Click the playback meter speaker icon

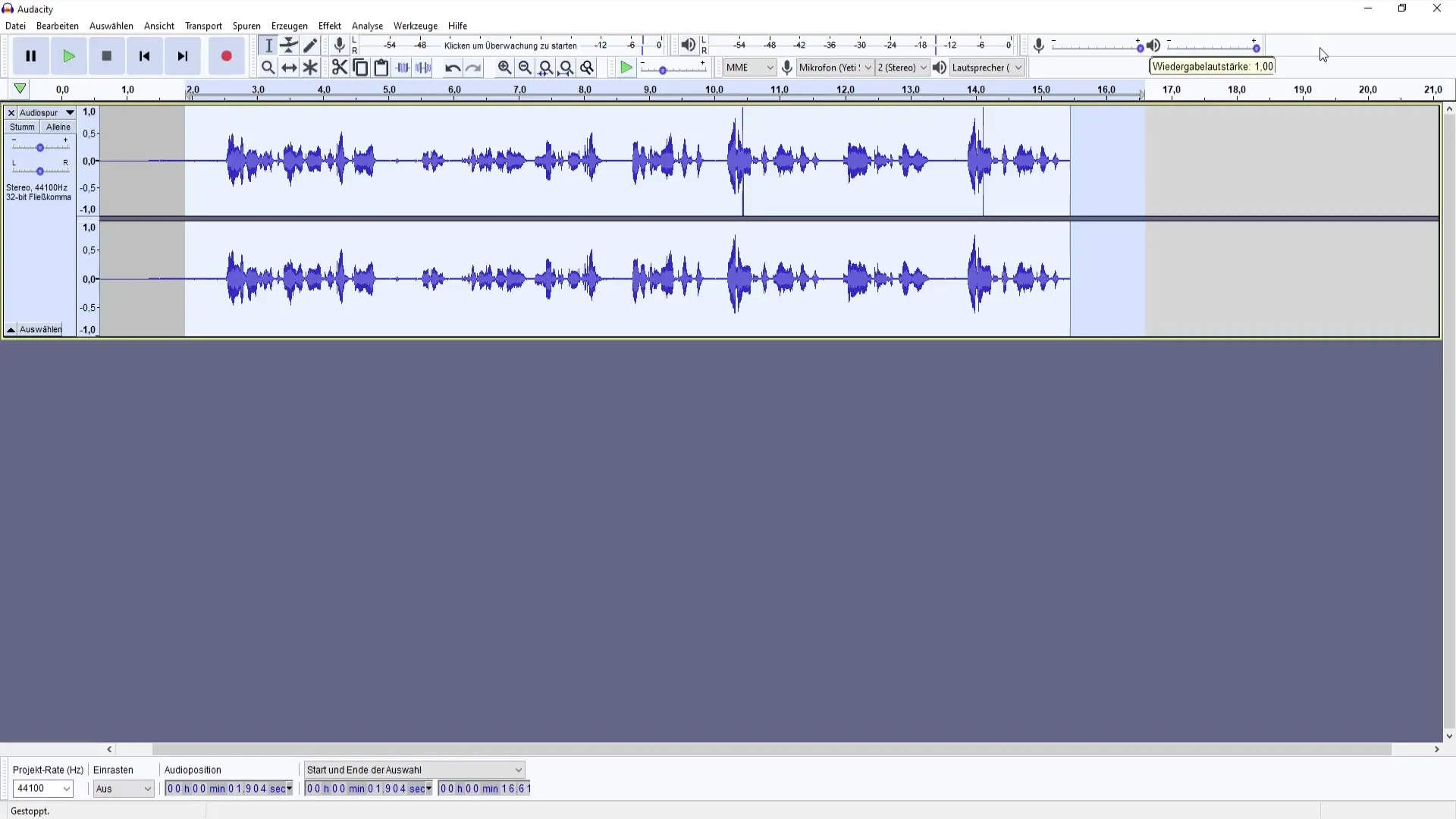click(x=688, y=45)
